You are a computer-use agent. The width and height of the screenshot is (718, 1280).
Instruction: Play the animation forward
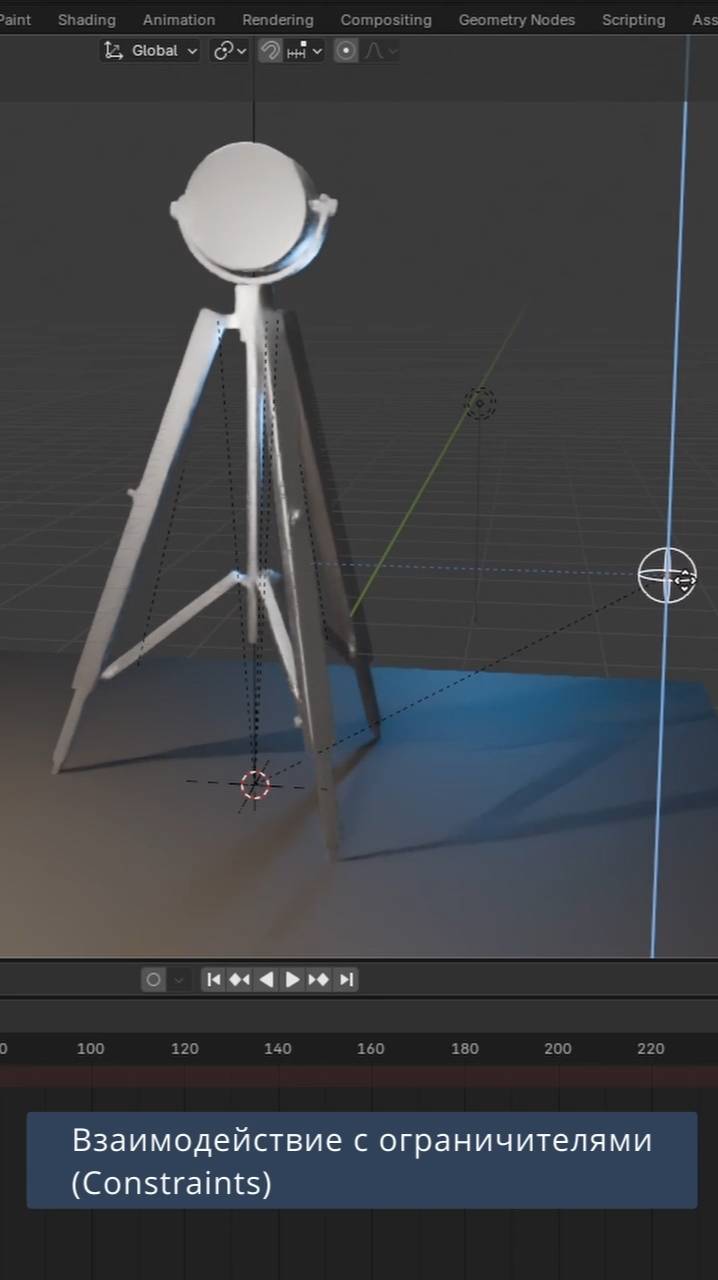point(292,980)
